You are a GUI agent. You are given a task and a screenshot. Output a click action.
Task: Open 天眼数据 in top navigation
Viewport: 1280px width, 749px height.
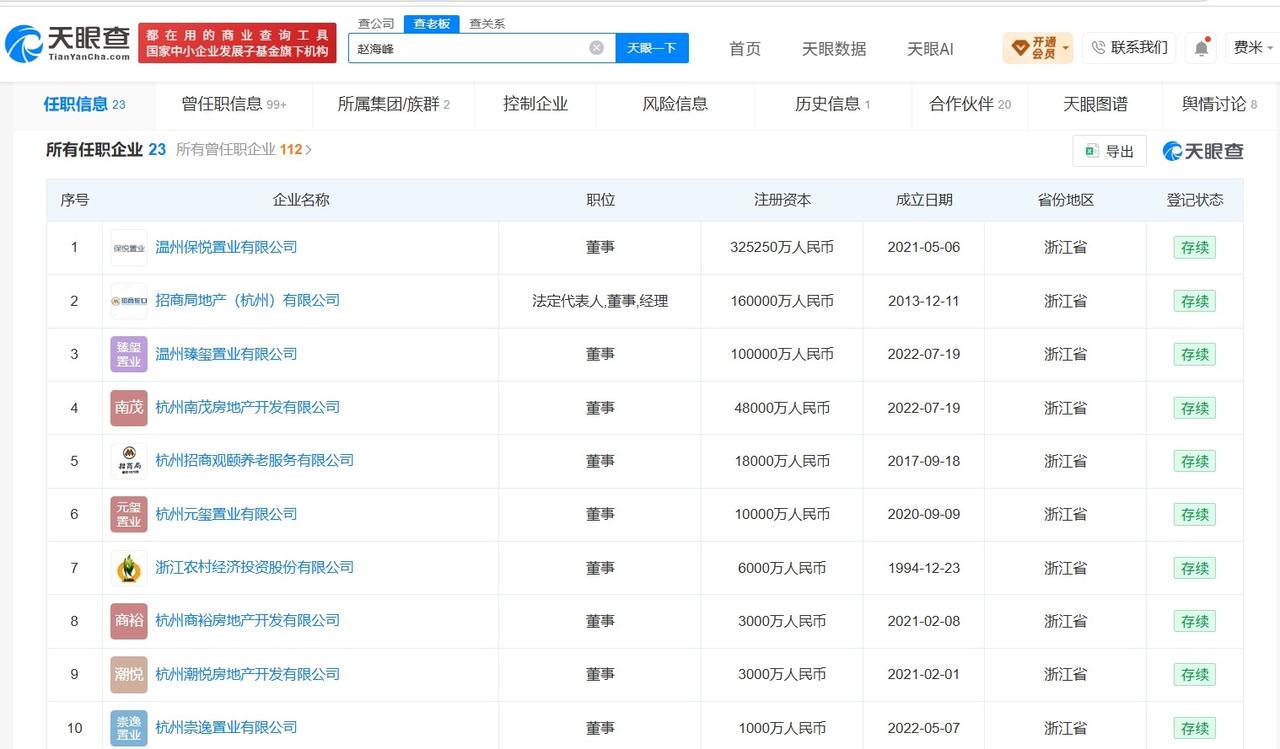[834, 48]
